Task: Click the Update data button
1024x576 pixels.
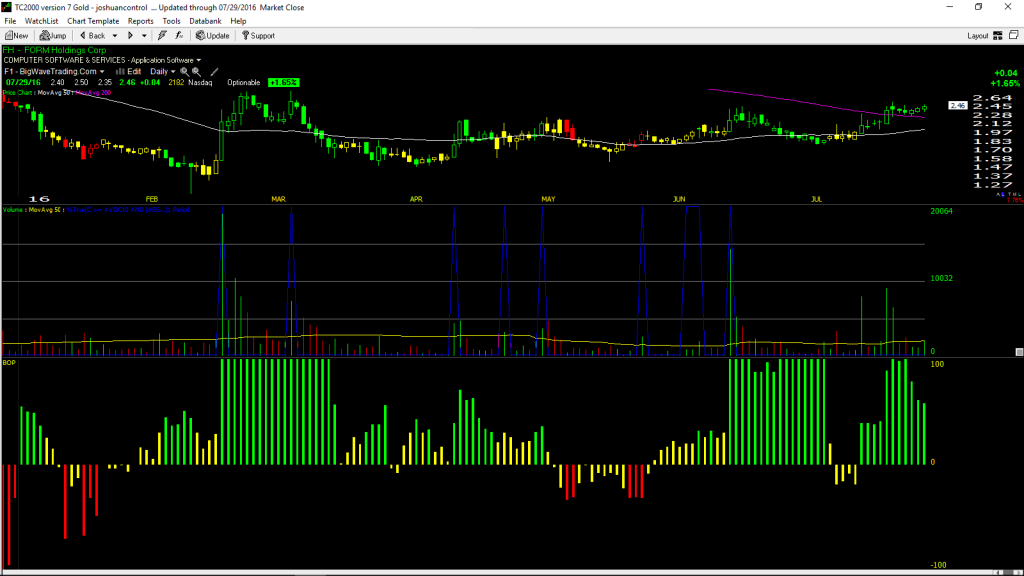Action: pyautogui.click(x=213, y=36)
